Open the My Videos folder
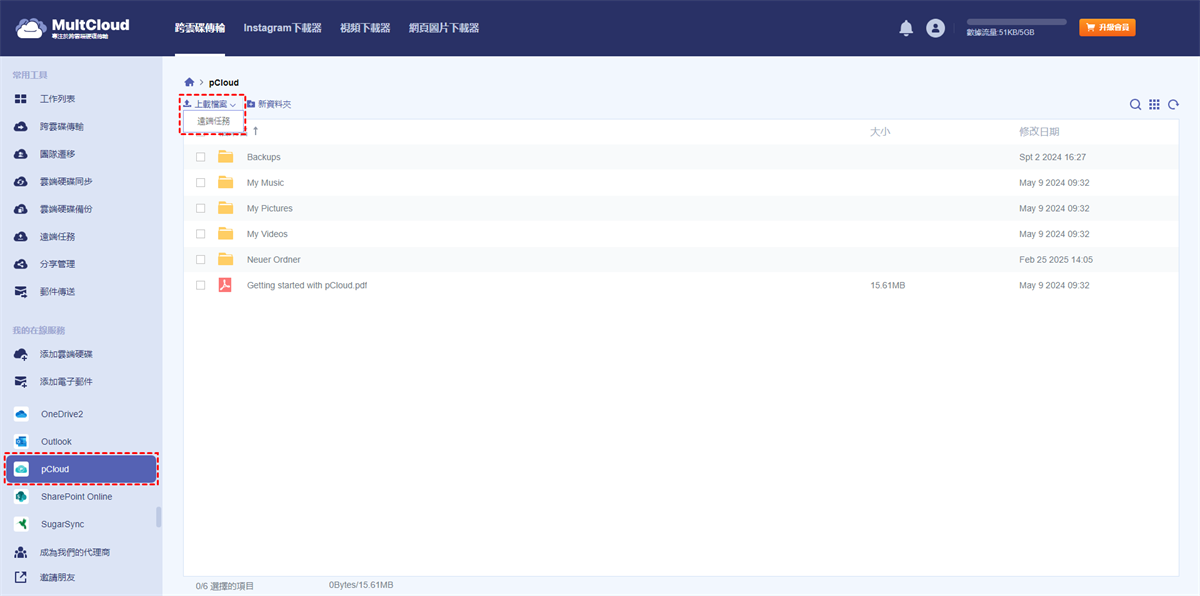Image resolution: width=1200 pixels, height=596 pixels. point(267,234)
